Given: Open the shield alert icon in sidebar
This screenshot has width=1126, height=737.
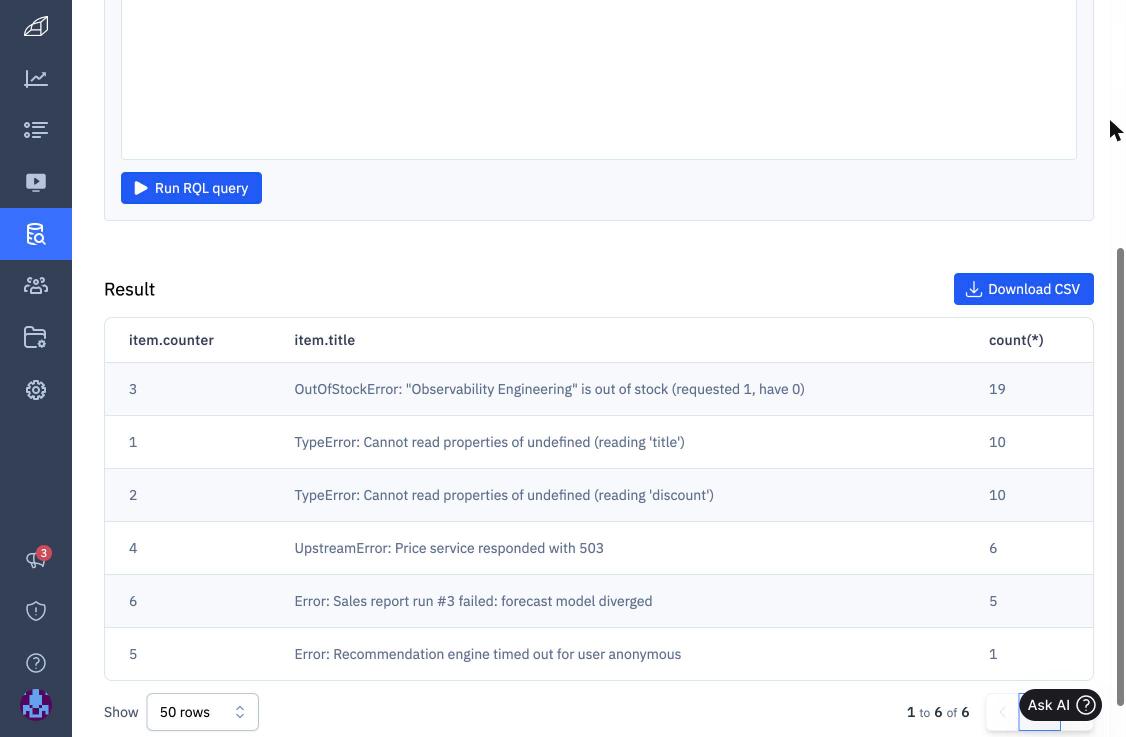Looking at the screenshot, I should pyautogui.click(x=36, y=611).
